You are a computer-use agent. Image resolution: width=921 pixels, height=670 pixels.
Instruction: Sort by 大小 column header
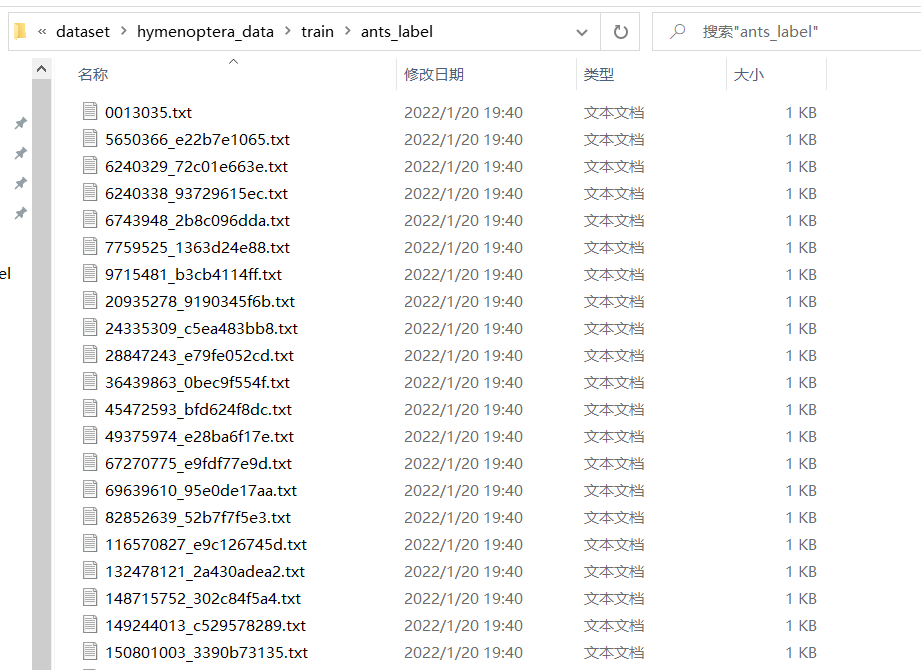point(749,75)
